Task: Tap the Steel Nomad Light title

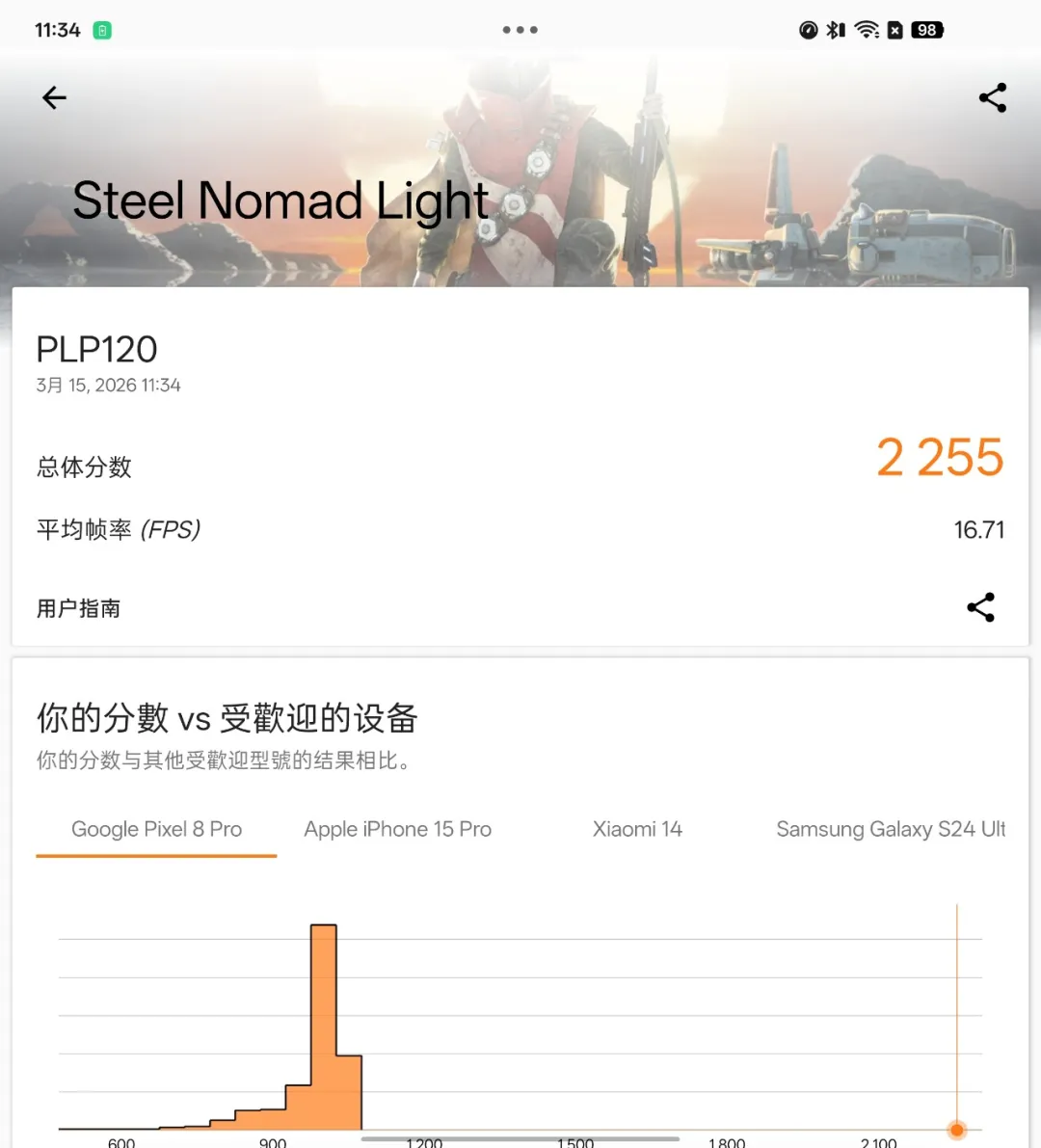Action: point(280,200)
